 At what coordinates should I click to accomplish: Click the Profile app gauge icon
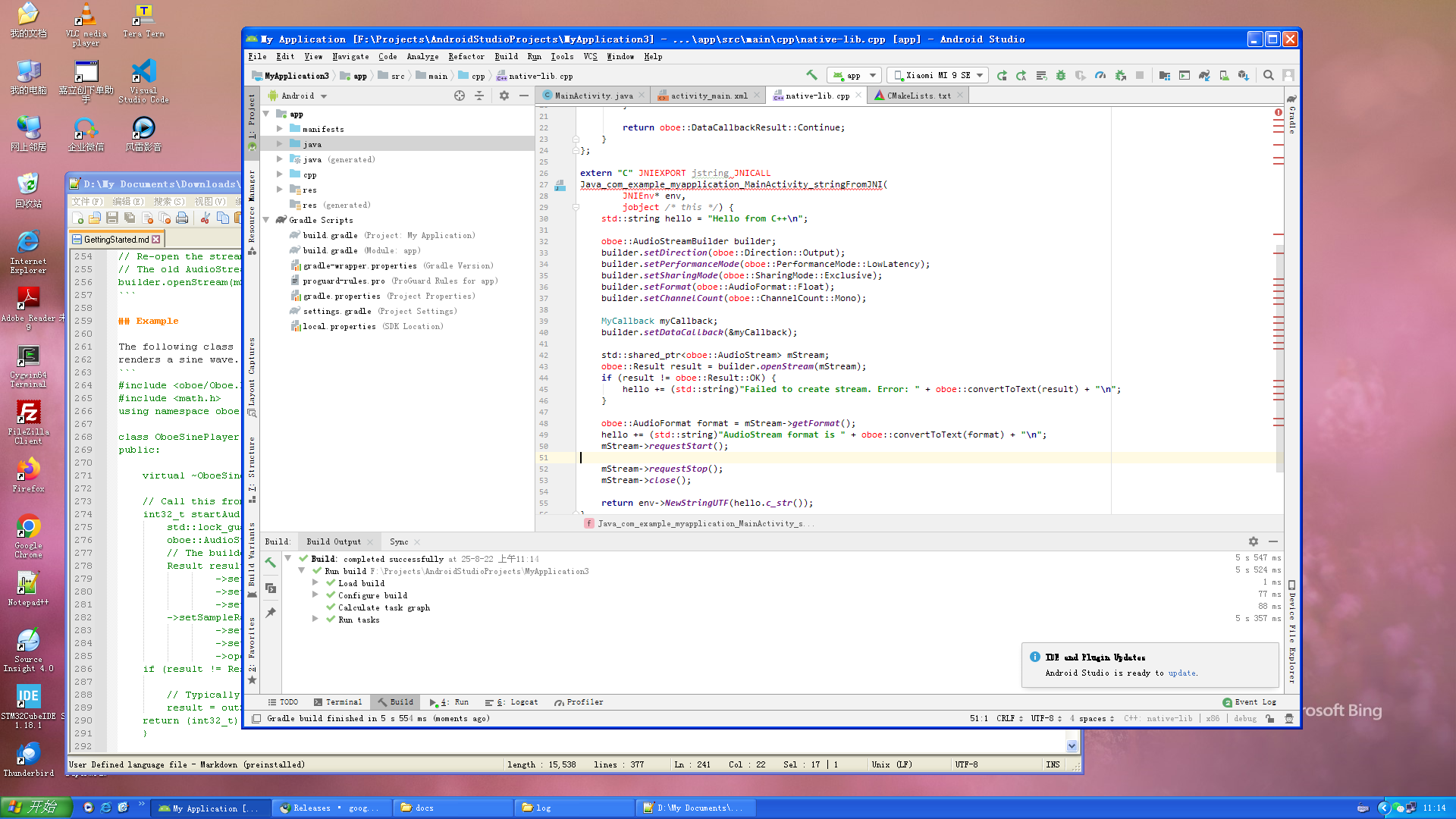(1100, 75)
